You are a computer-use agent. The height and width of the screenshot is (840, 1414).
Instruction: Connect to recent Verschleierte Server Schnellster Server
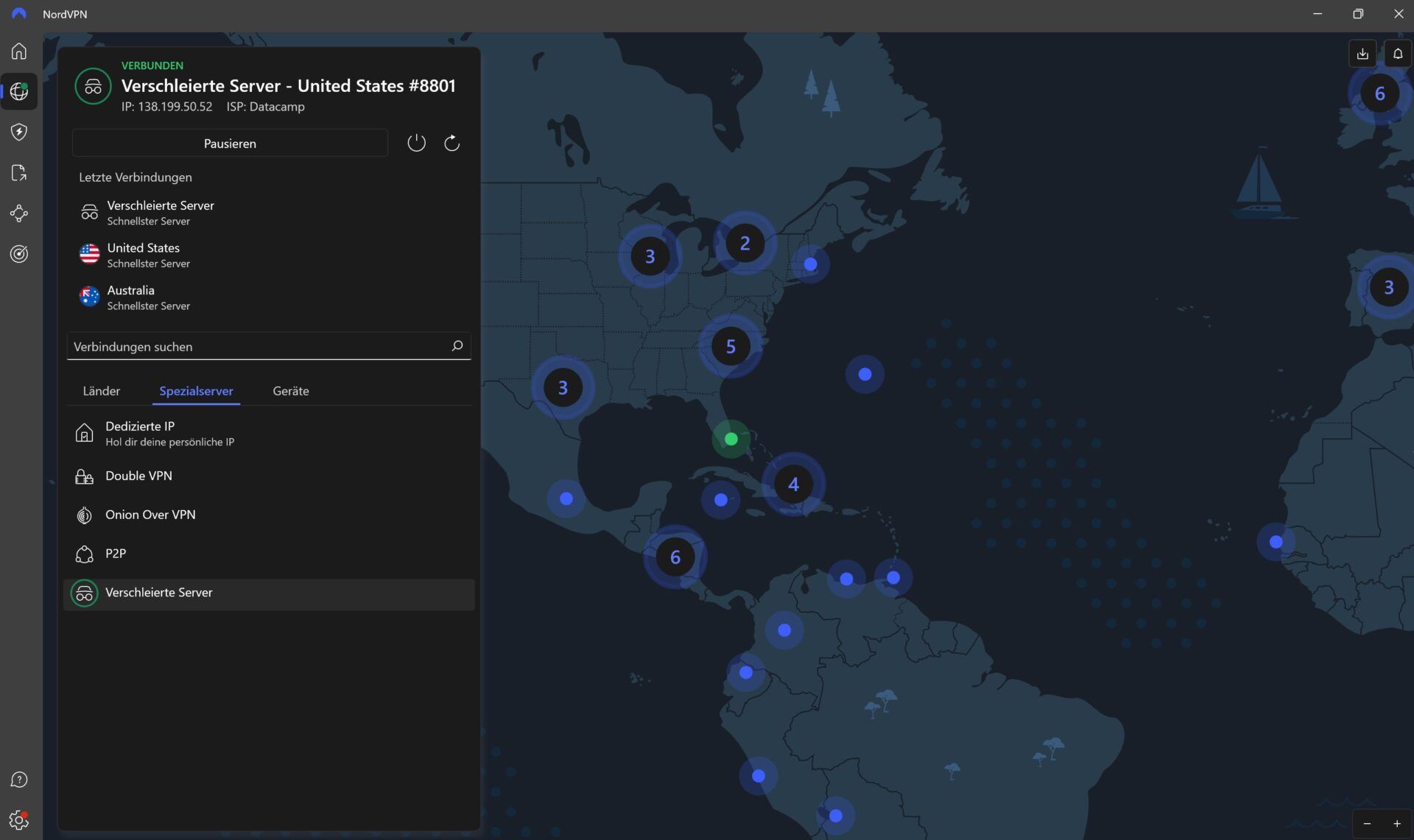click(x=269, y=212)
